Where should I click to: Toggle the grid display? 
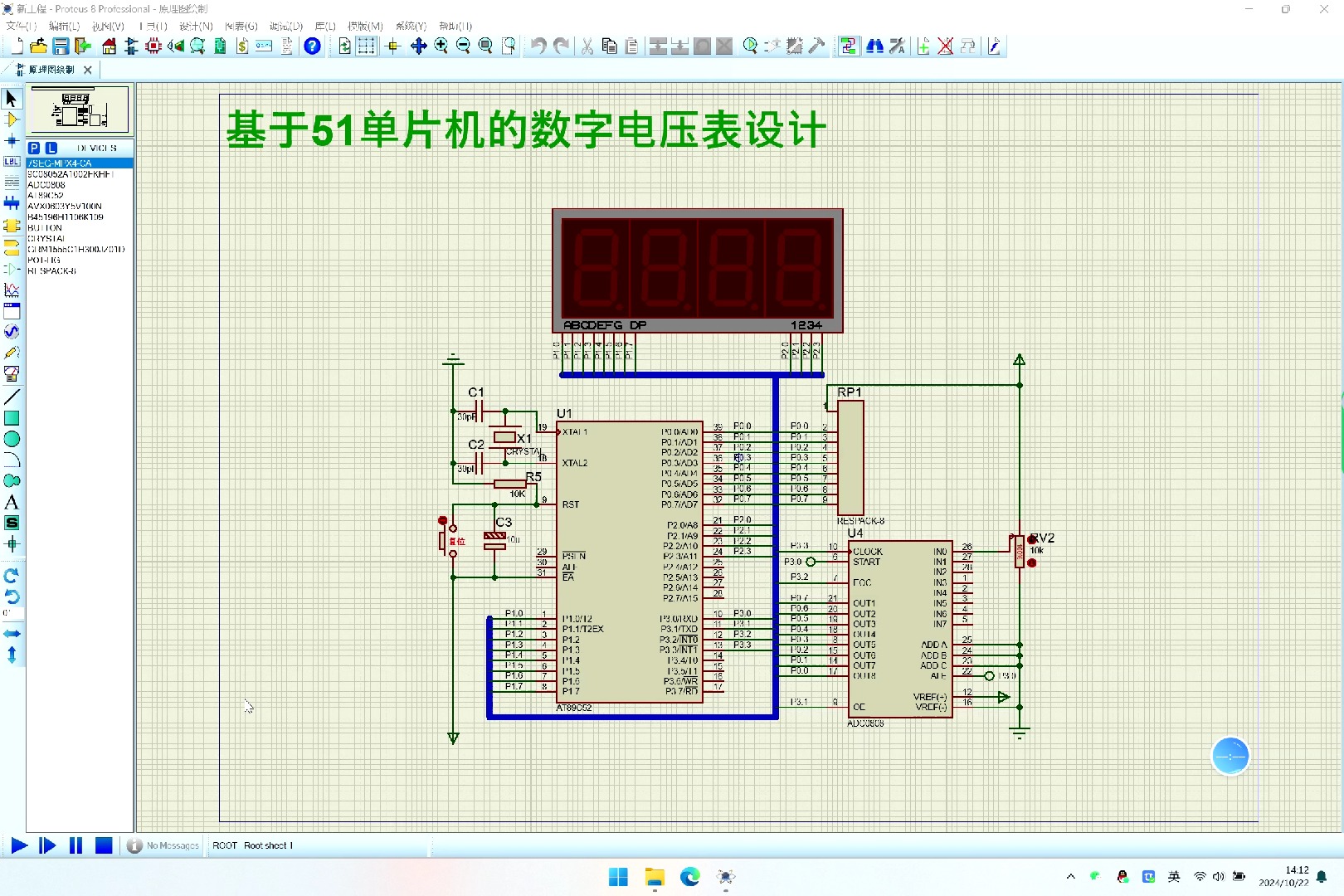pyautogui.click(x=366, y=46)
